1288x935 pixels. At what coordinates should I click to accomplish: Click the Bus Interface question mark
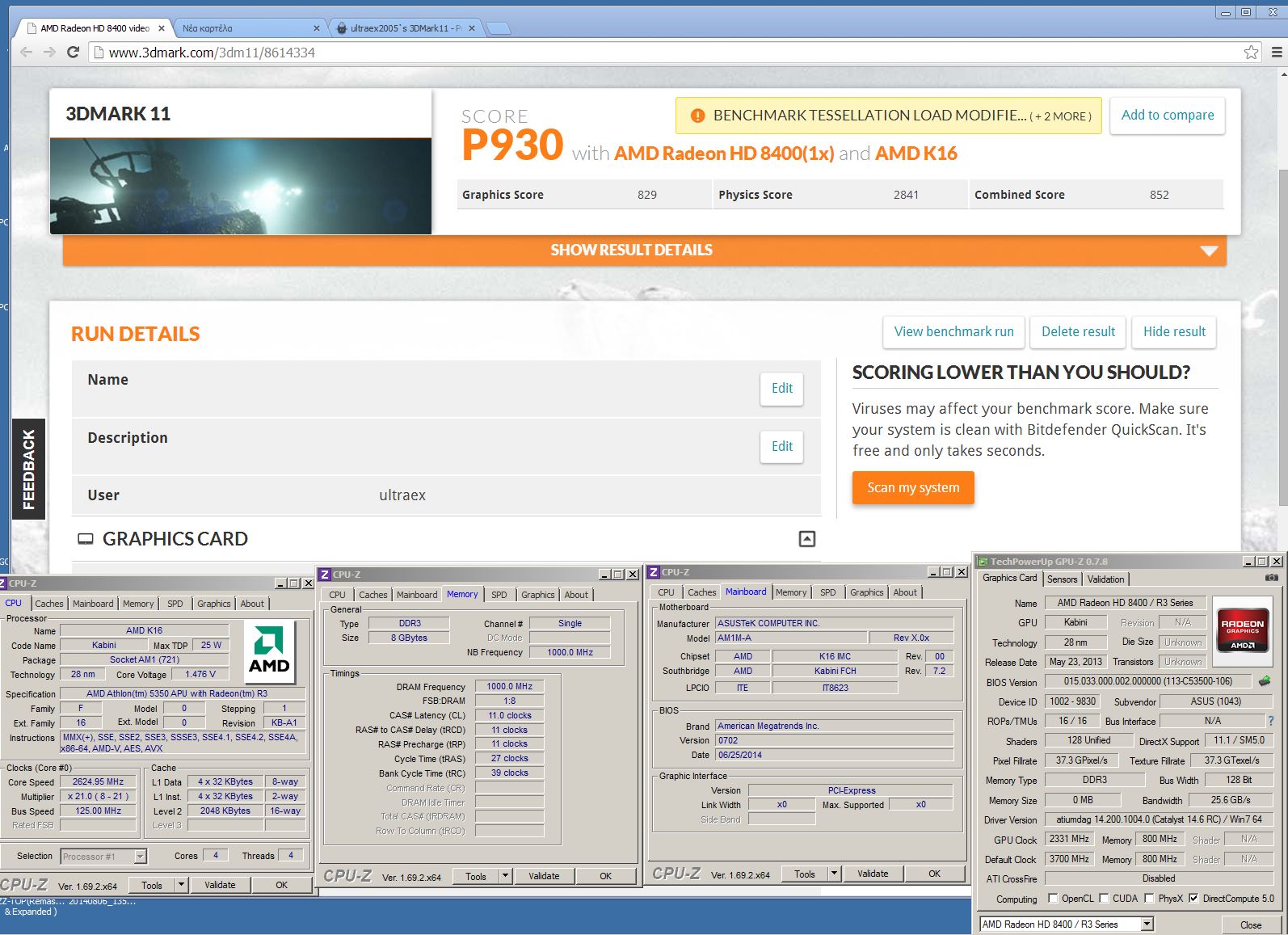(x=1270, y=721)
